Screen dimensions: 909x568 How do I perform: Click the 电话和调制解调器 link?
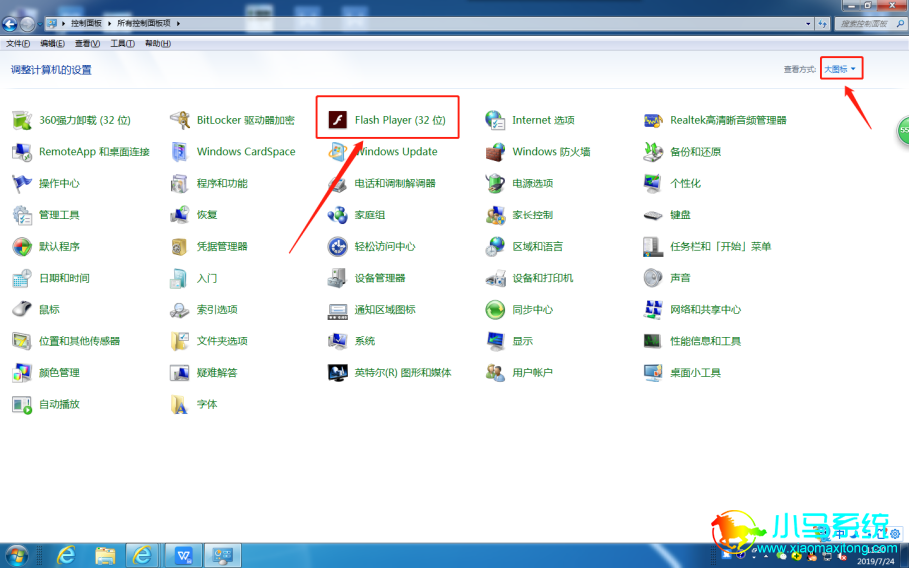pyautogui.click(x=395, y=183)
